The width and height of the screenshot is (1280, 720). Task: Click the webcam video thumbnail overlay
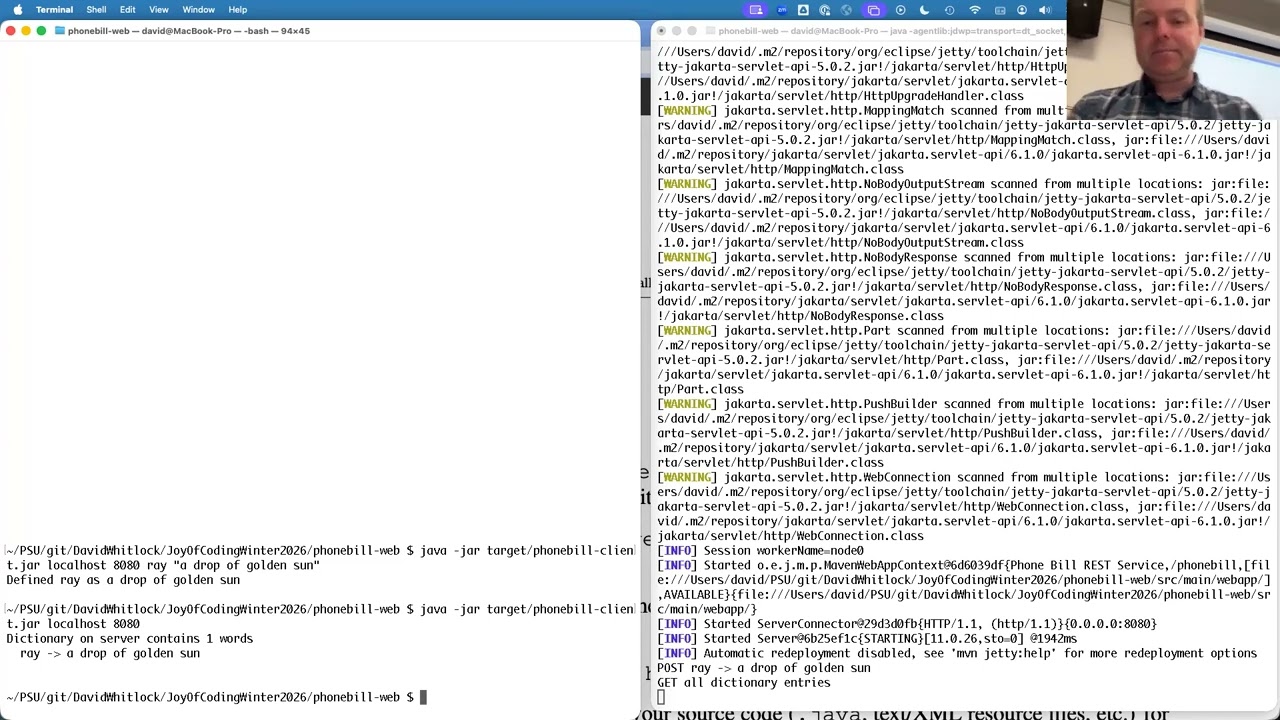pos(1173,60)
